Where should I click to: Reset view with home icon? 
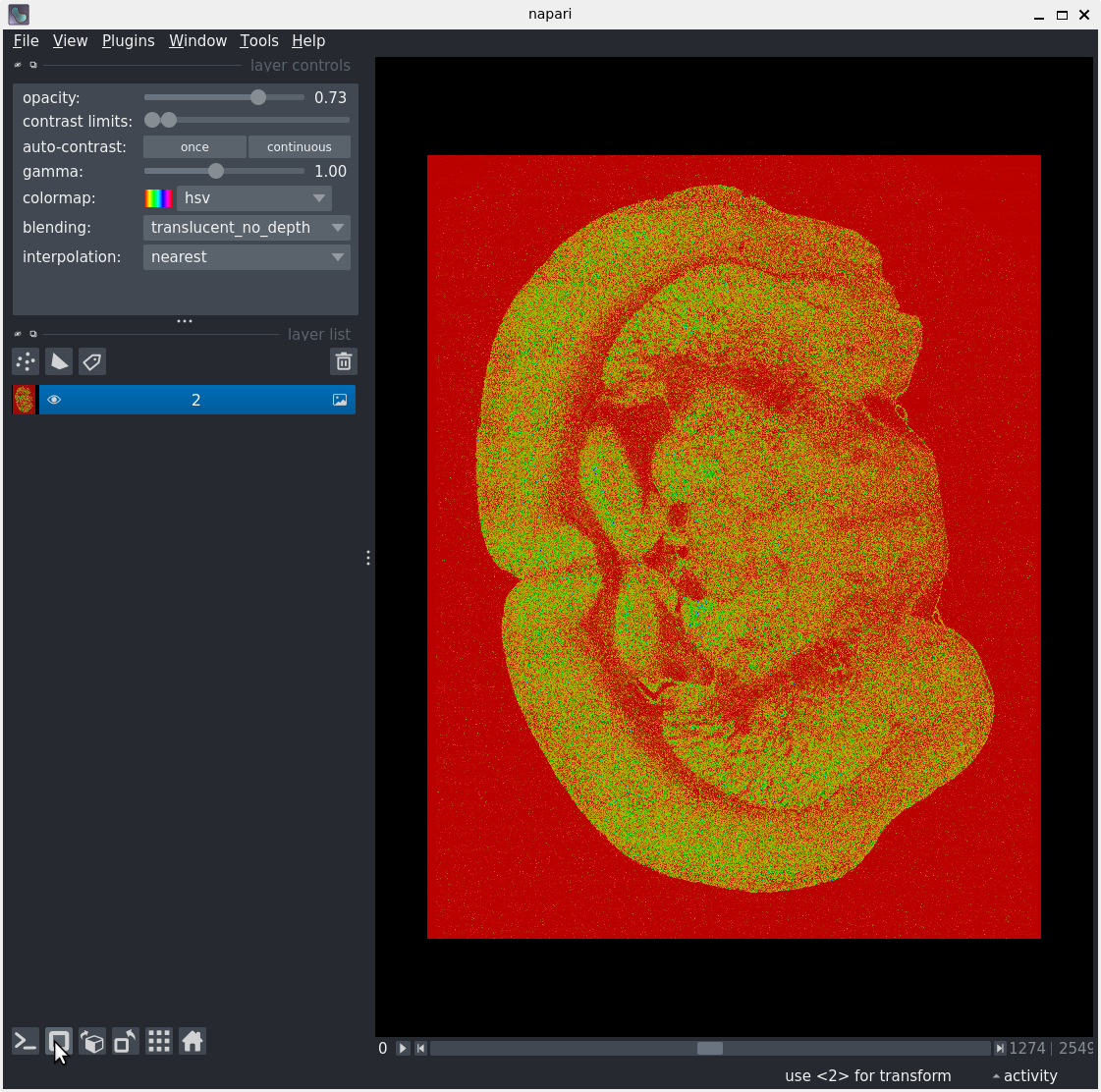[193, 1041]
